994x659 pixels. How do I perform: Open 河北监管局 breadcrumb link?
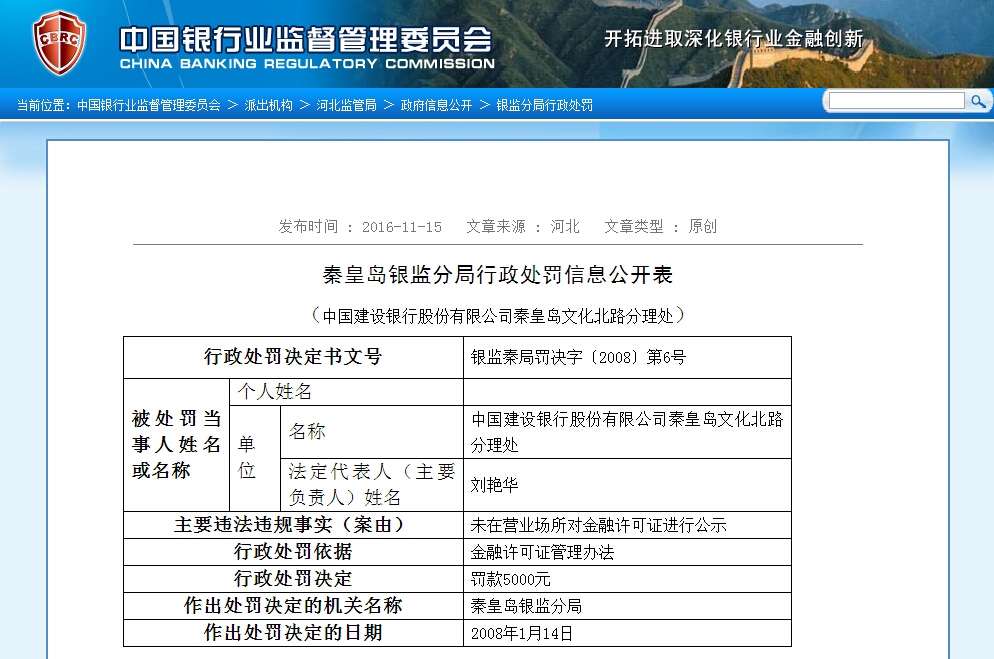pos(346,105)
